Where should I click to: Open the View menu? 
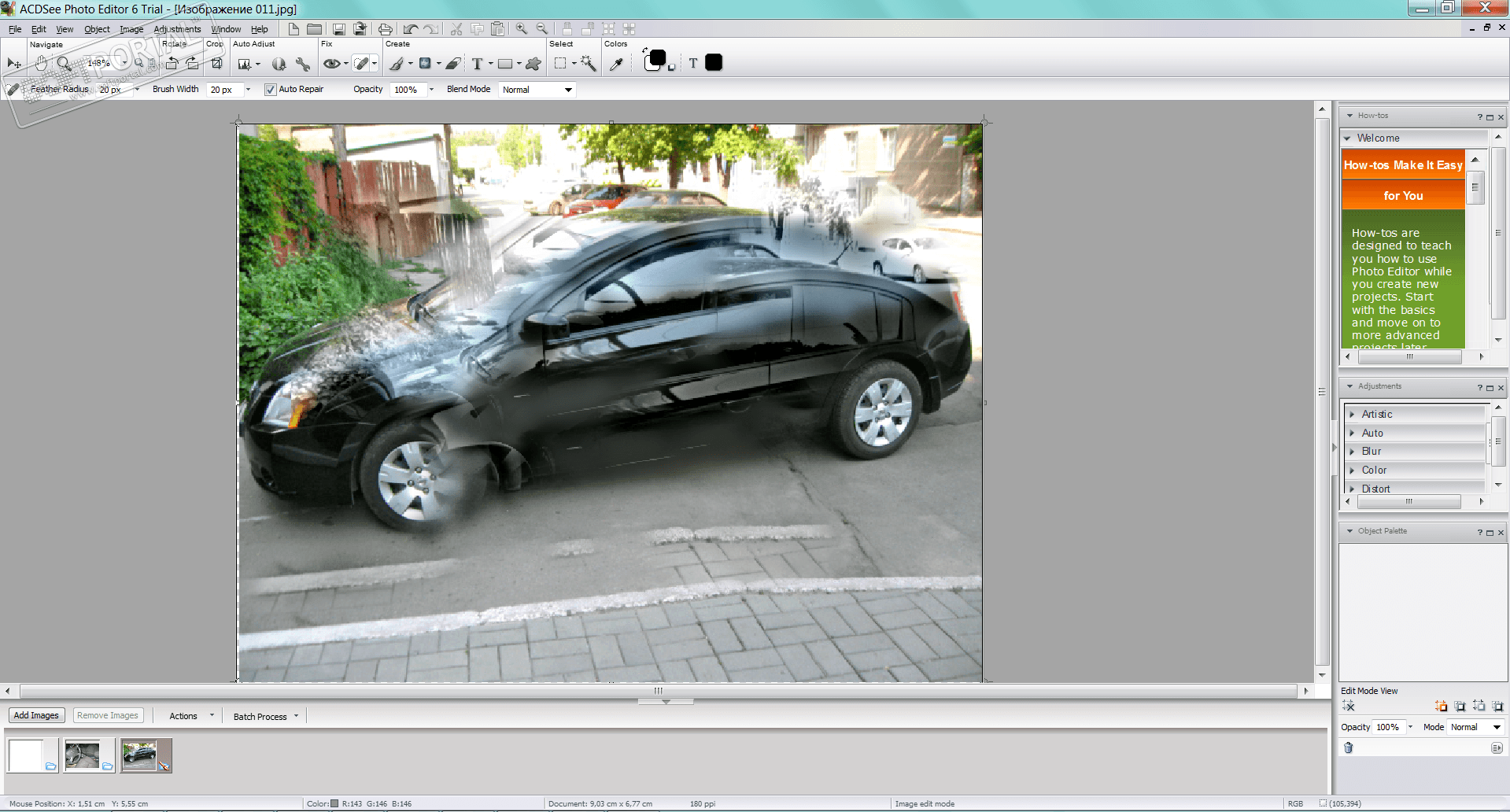[65, 29]
